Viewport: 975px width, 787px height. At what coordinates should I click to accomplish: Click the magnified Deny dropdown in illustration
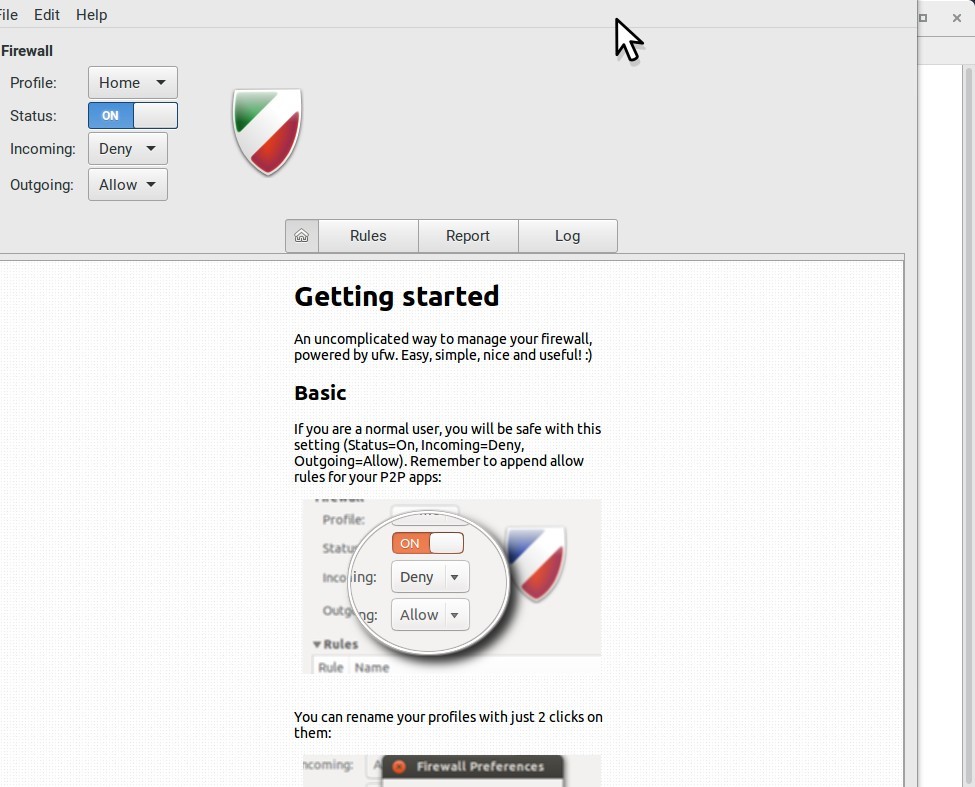[429, 577]
